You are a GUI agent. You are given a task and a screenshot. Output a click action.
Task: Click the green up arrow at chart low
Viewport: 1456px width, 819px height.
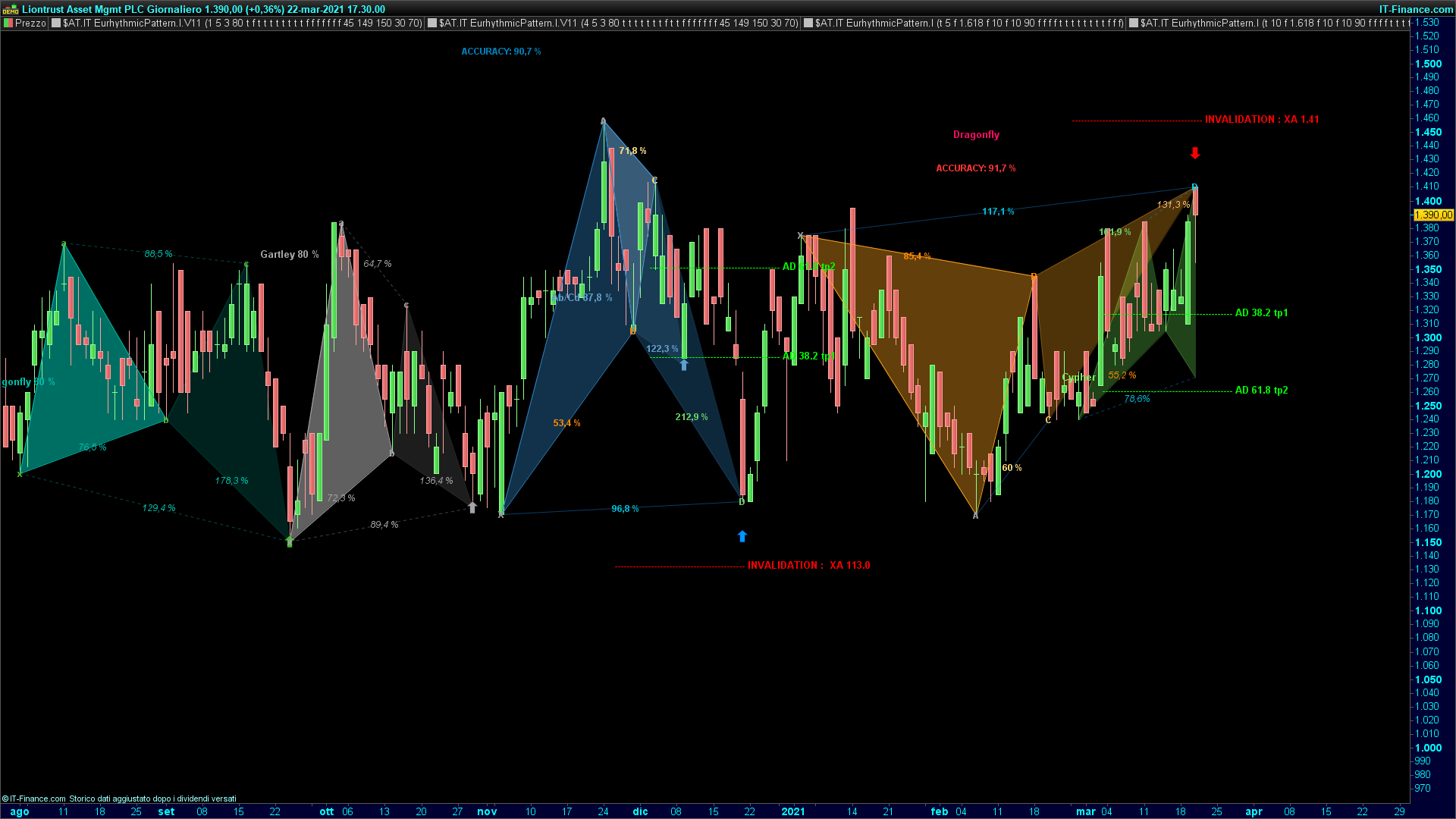(289, 541)
